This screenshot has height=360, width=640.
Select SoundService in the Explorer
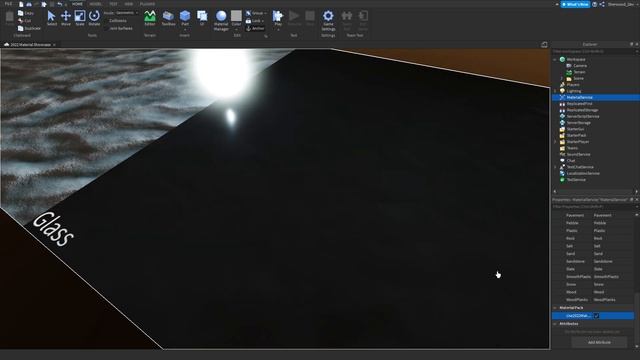(x=578, y=154)
